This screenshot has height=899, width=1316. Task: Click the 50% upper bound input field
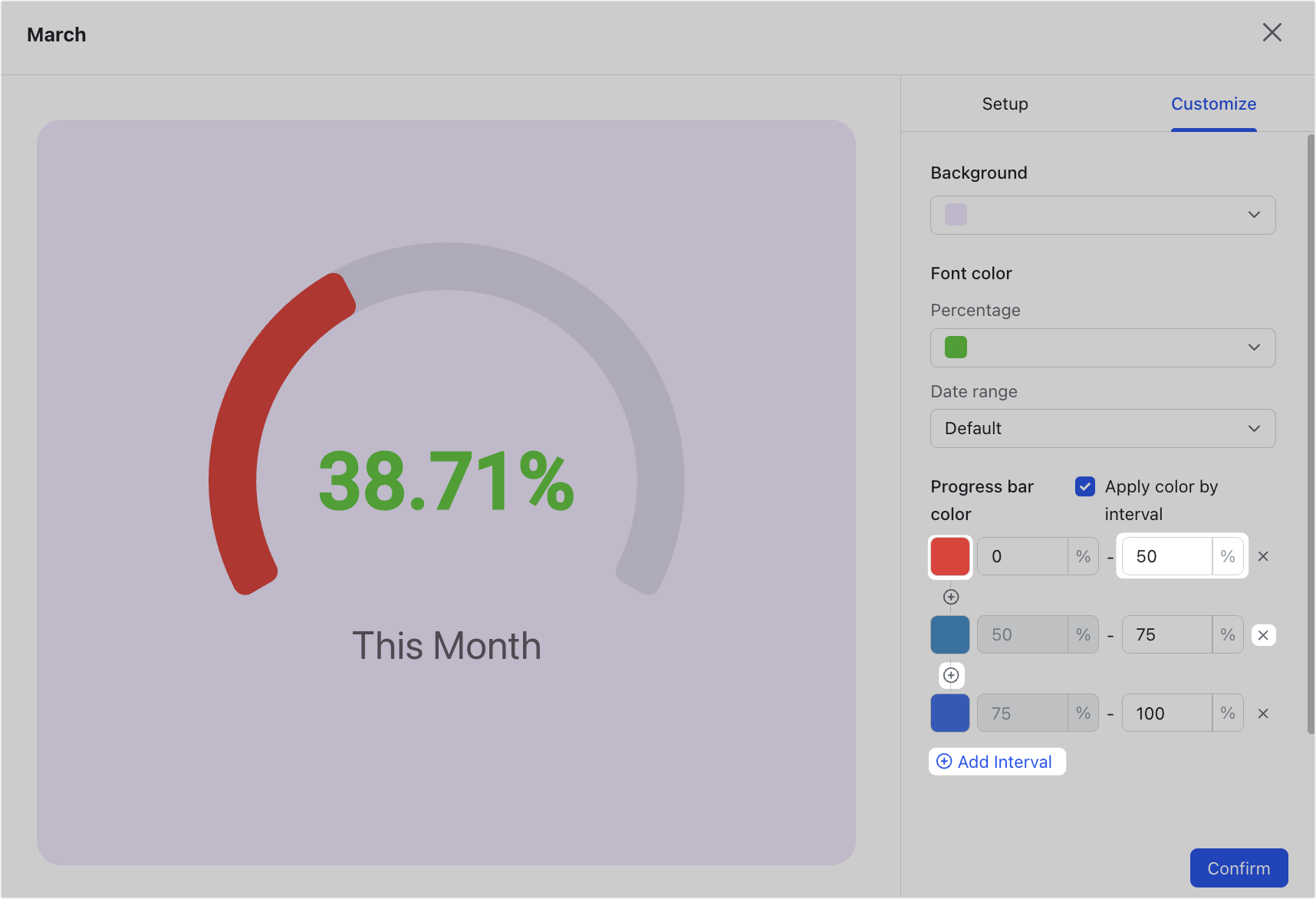tap(1166, 556)
